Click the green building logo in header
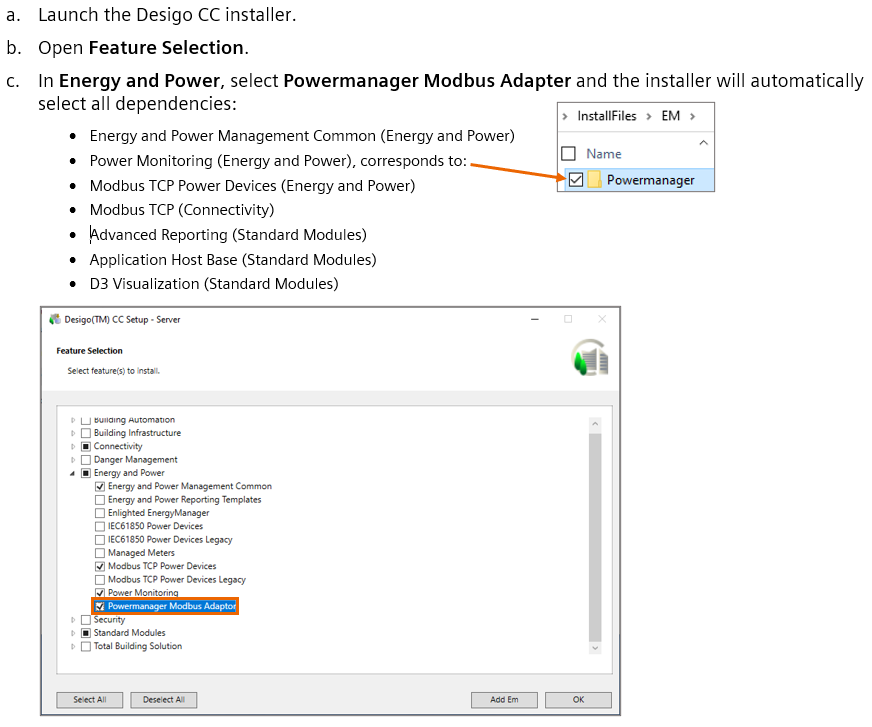This screenshot has width=872, height=727. pos(590,359)
